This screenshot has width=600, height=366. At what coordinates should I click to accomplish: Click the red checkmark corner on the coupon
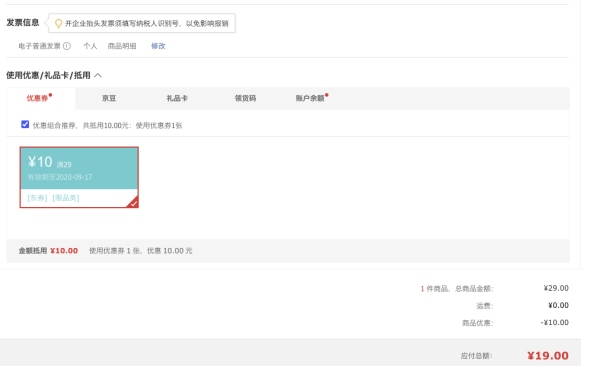click(x=133, y=202)
